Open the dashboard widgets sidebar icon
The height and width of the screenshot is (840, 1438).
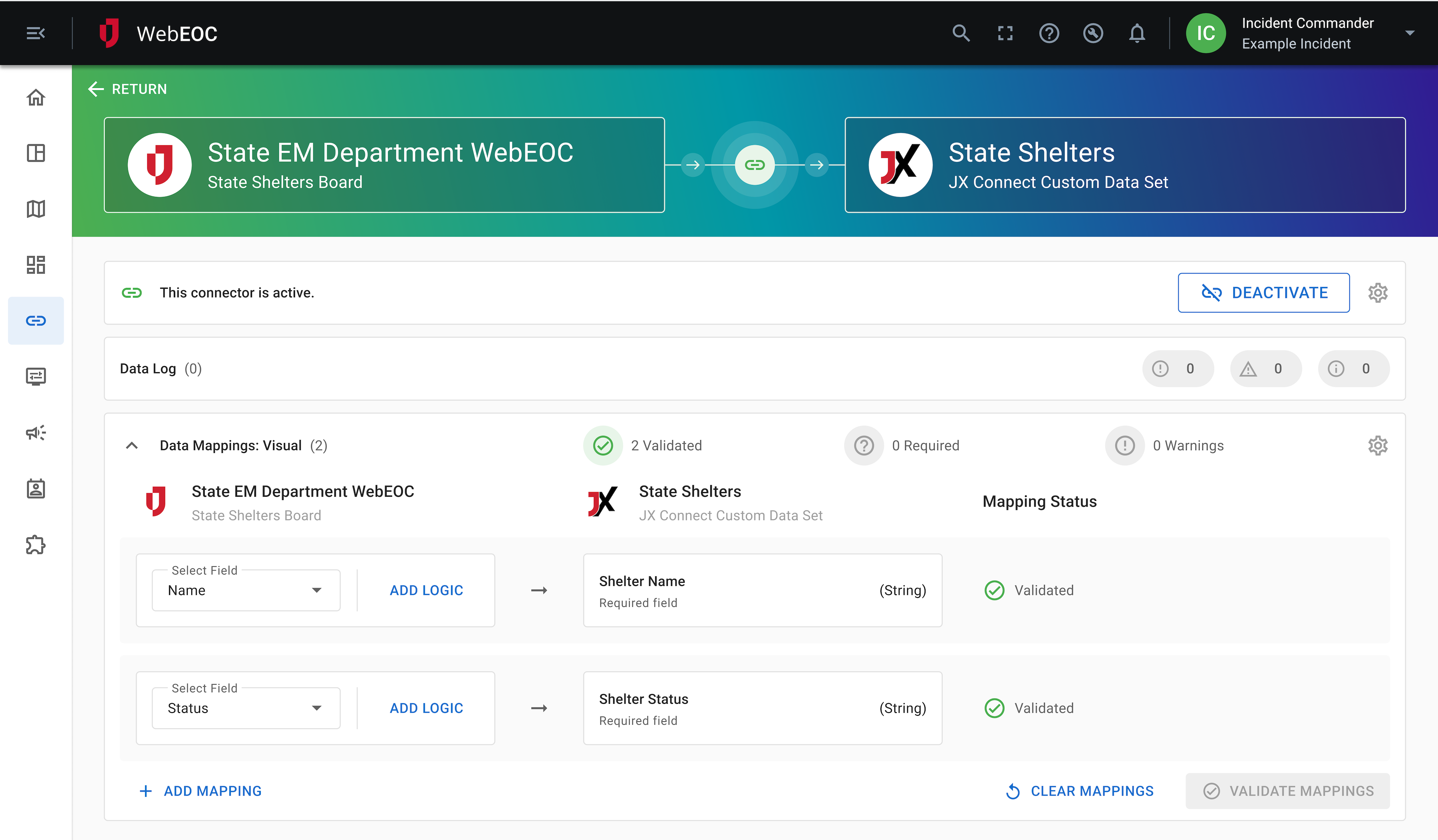[x=36, y=265]
